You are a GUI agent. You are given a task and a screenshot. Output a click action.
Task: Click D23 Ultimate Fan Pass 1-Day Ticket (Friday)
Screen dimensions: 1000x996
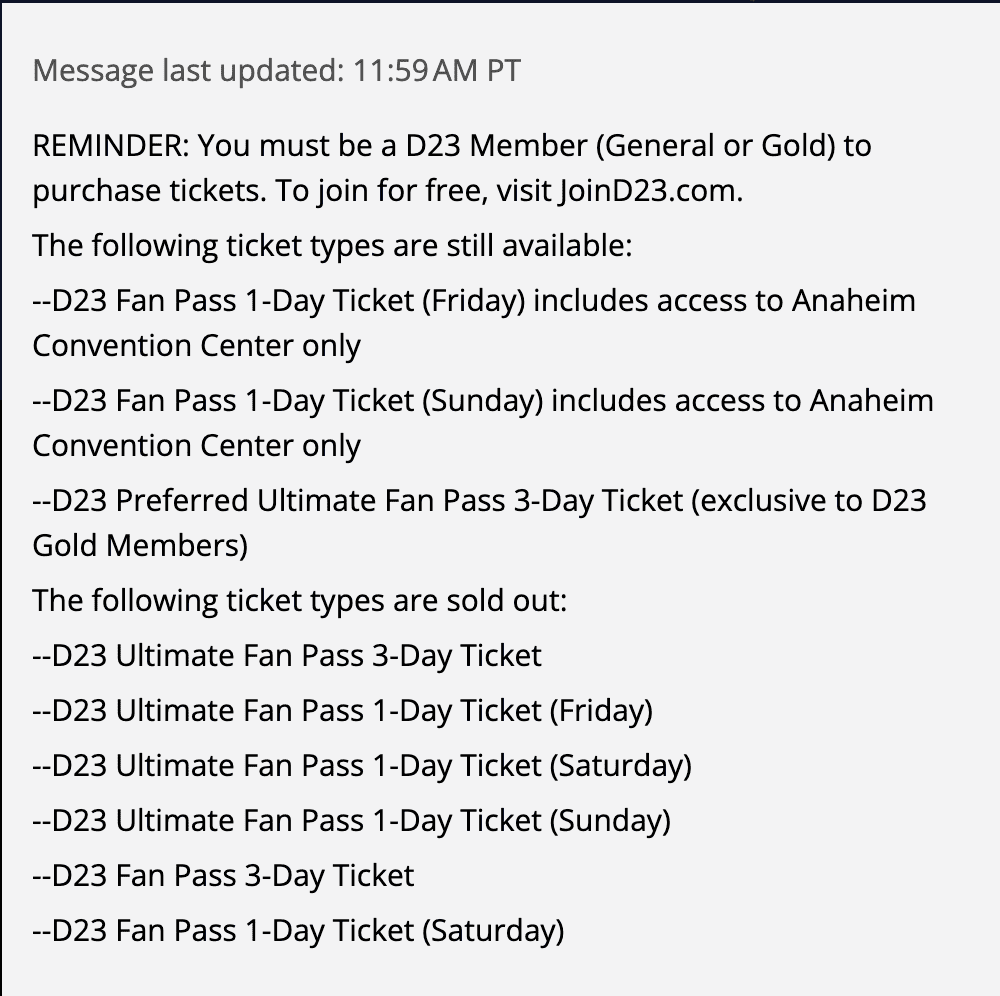coord(342,710)
